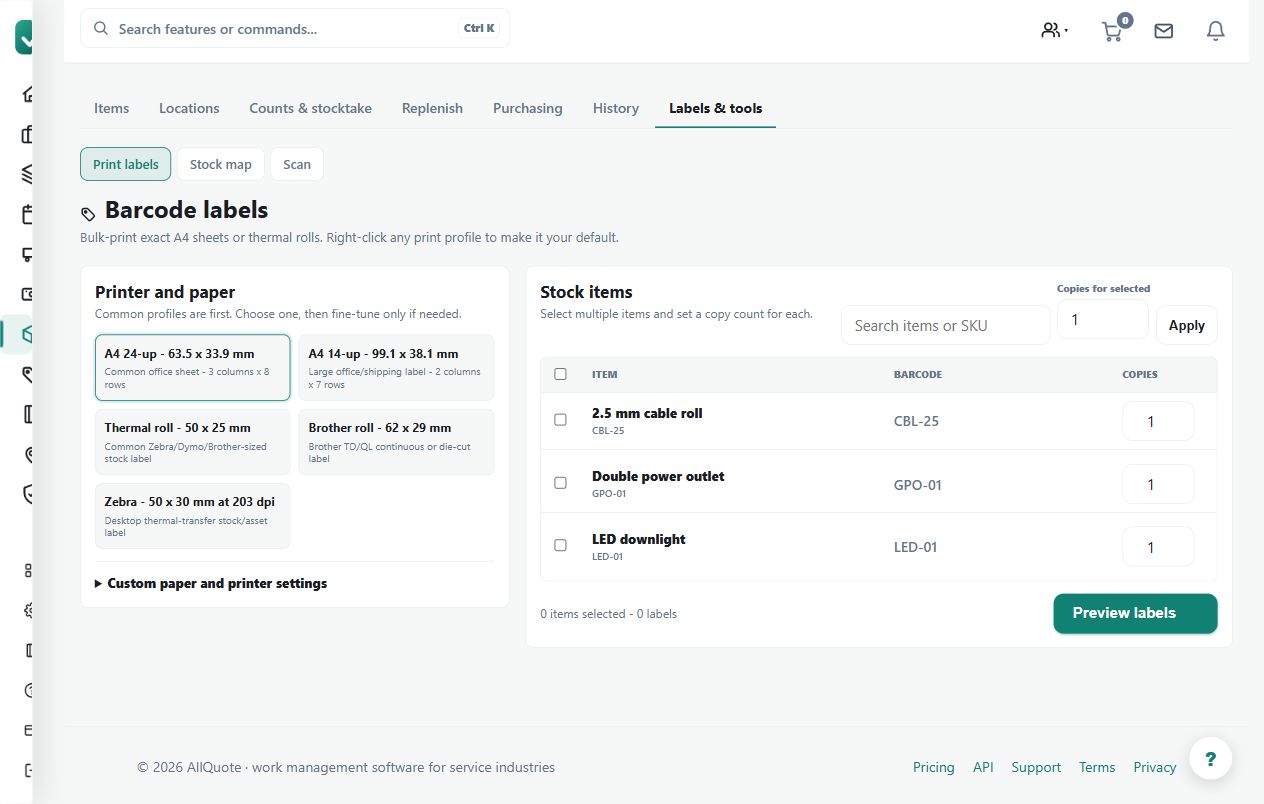Image resolution: width=1264 pixels, height=804 pixels.
Task: Open the users dropdown in the header
Action: click(1054, 30)
